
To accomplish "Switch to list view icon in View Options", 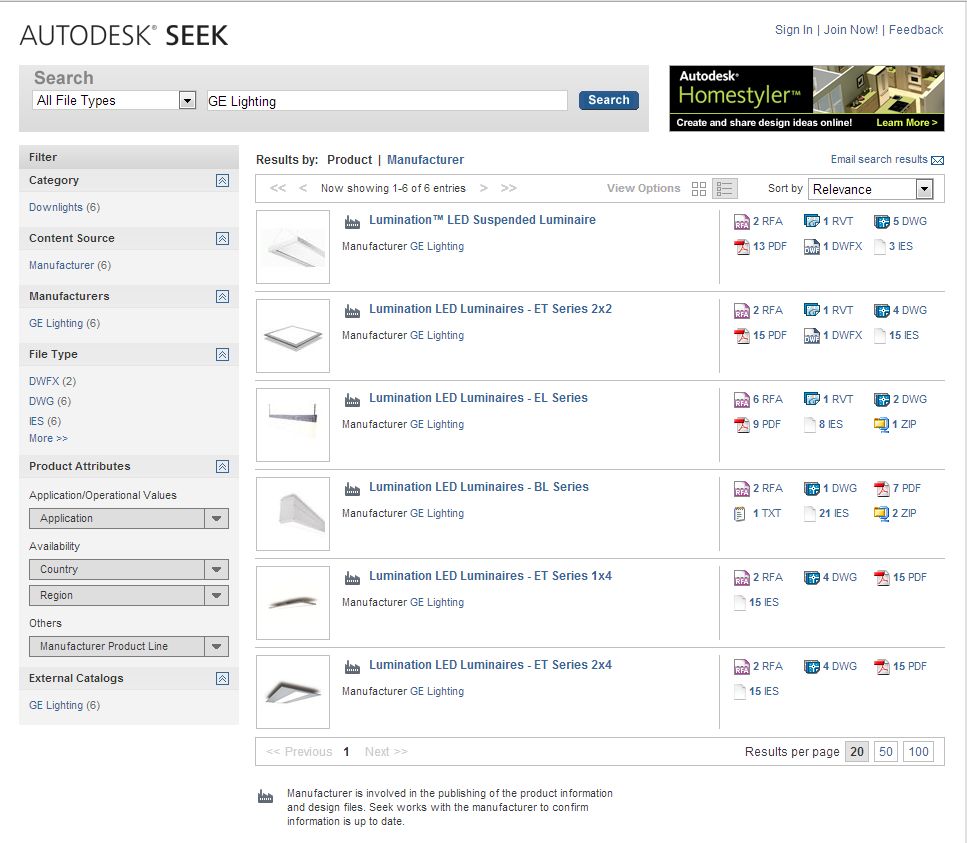I will 725,189.
